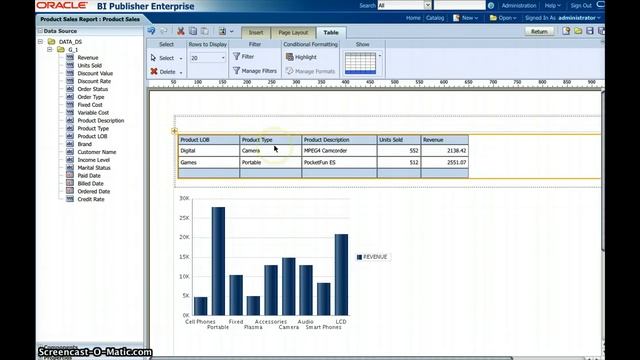This screenshot has height=360, width=640.
Task: Select the Table tab
Action: coord(331,33)
